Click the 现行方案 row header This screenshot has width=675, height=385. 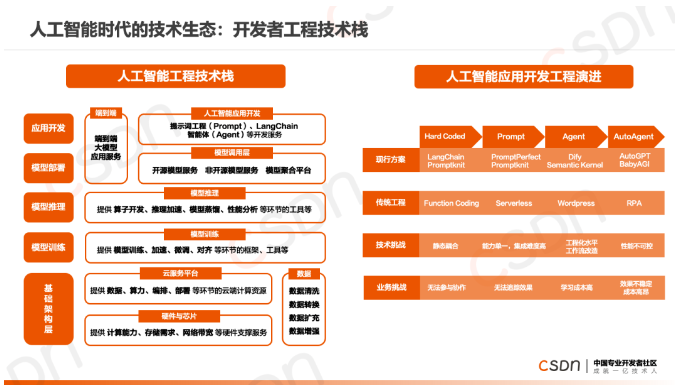click(x=391, y=160)
